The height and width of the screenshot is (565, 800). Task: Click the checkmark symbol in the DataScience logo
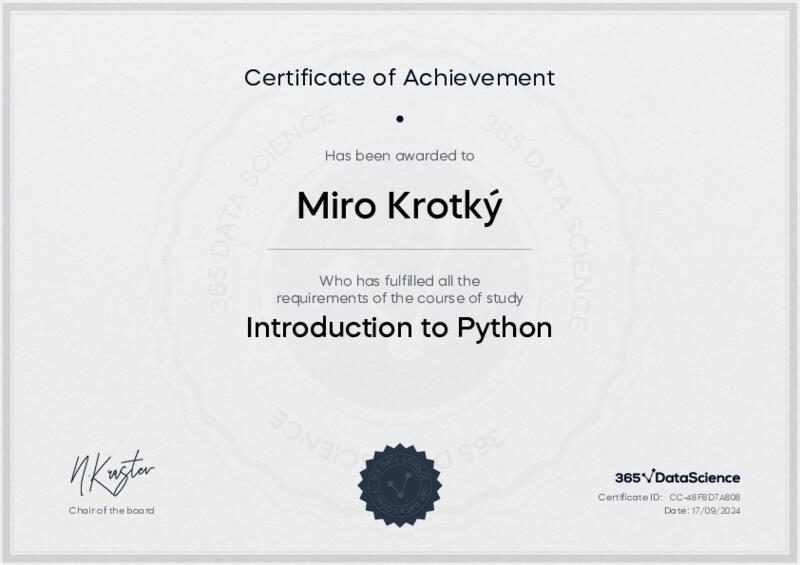648,476
